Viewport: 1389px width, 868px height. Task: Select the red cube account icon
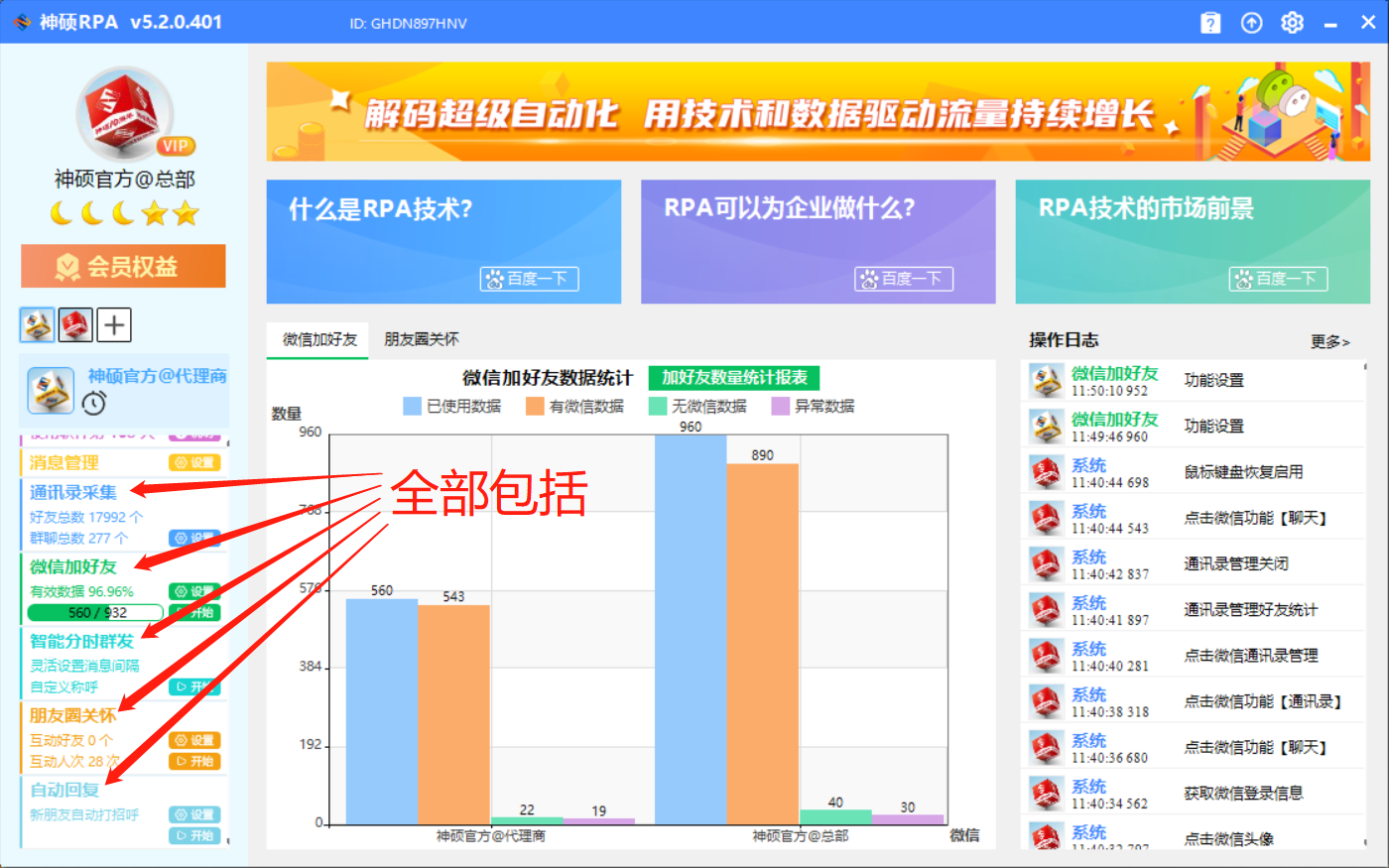75,324
